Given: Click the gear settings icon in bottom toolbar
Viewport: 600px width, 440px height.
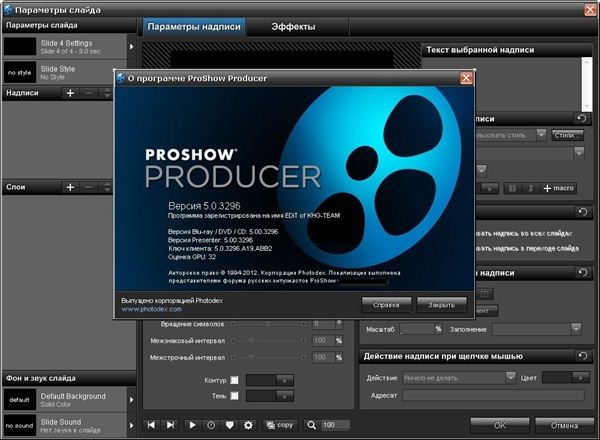Looking at the screenshot, I should tap(249, 425).
